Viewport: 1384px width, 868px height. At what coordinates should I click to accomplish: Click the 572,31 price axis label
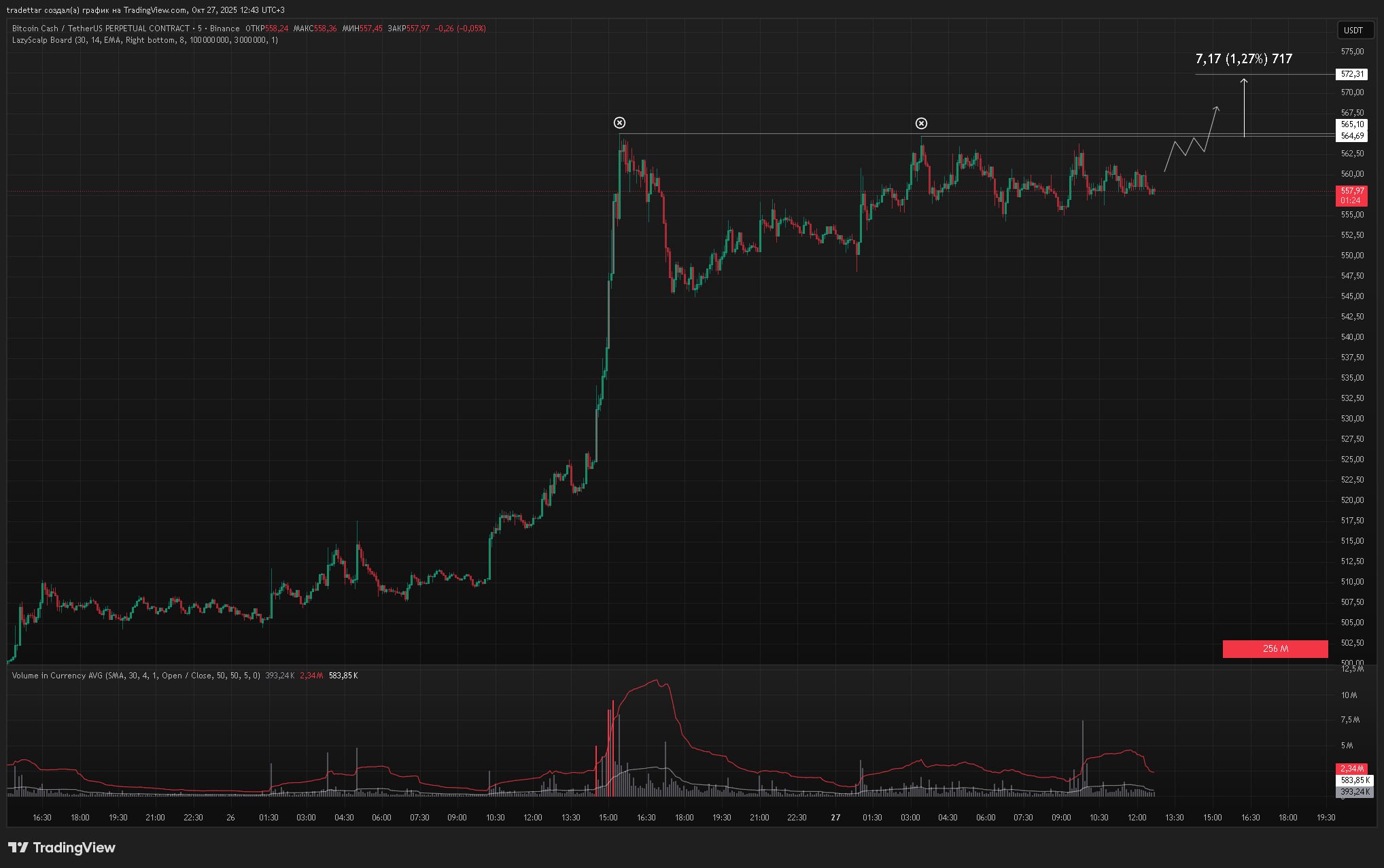(x=1351, y=74)
